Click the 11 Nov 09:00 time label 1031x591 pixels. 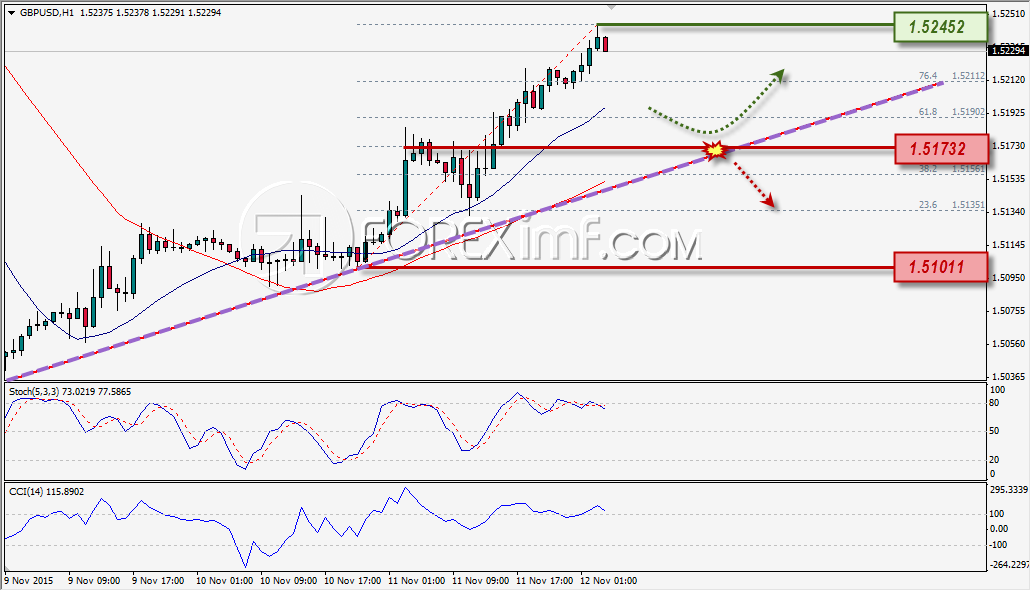click(x=481, y=581)
